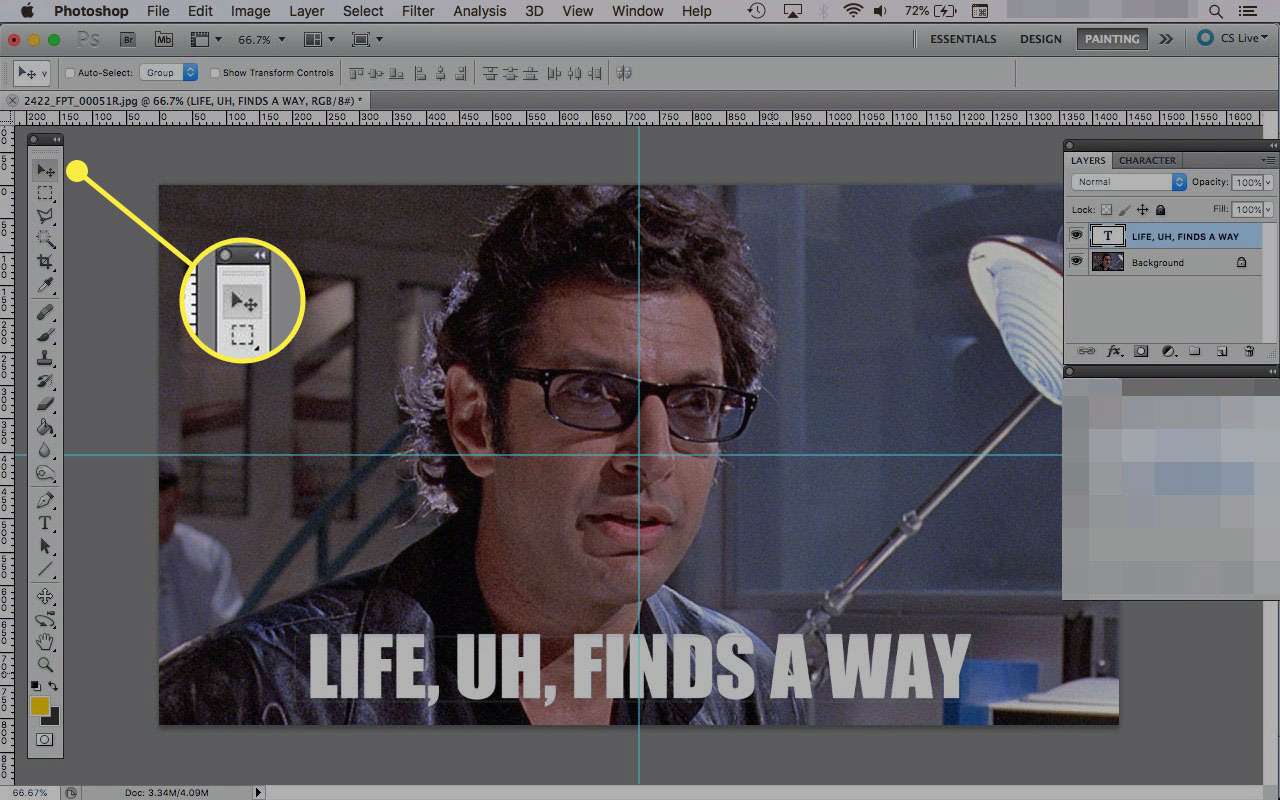Click the foreground color swatch

coord(40,706)
